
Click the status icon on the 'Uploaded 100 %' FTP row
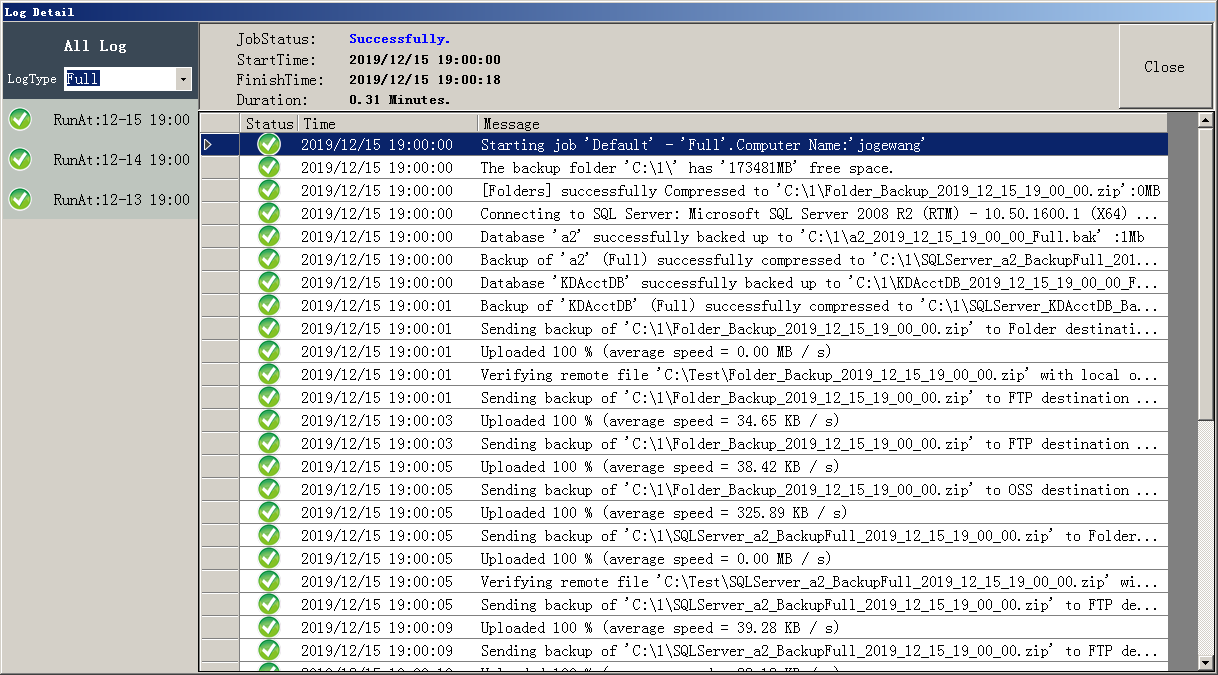[x=268, y=420]
